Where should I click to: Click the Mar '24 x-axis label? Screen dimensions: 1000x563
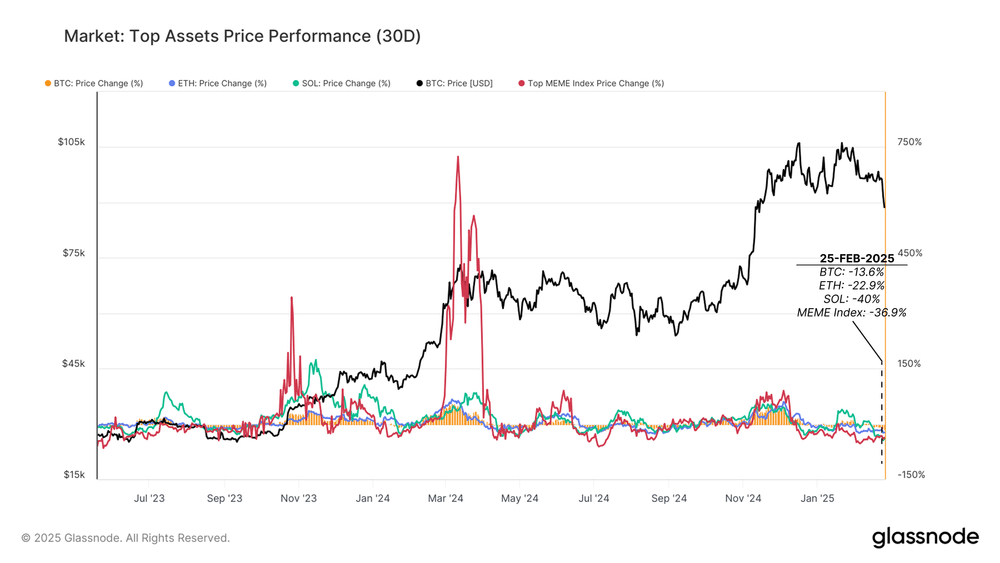point(446,498)
